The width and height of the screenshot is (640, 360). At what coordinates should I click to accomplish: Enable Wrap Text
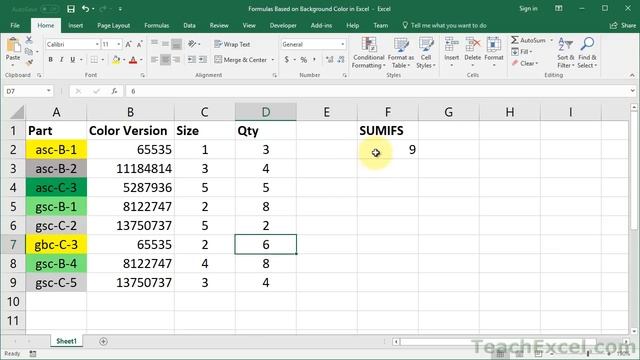pos(232,44)
